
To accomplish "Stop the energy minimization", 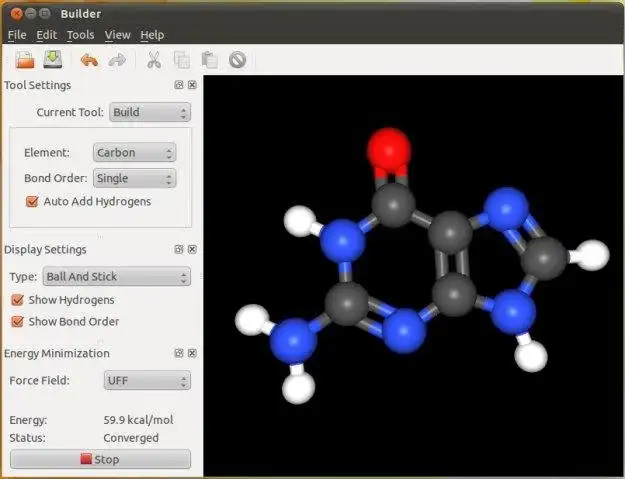I will pos(100,459).
